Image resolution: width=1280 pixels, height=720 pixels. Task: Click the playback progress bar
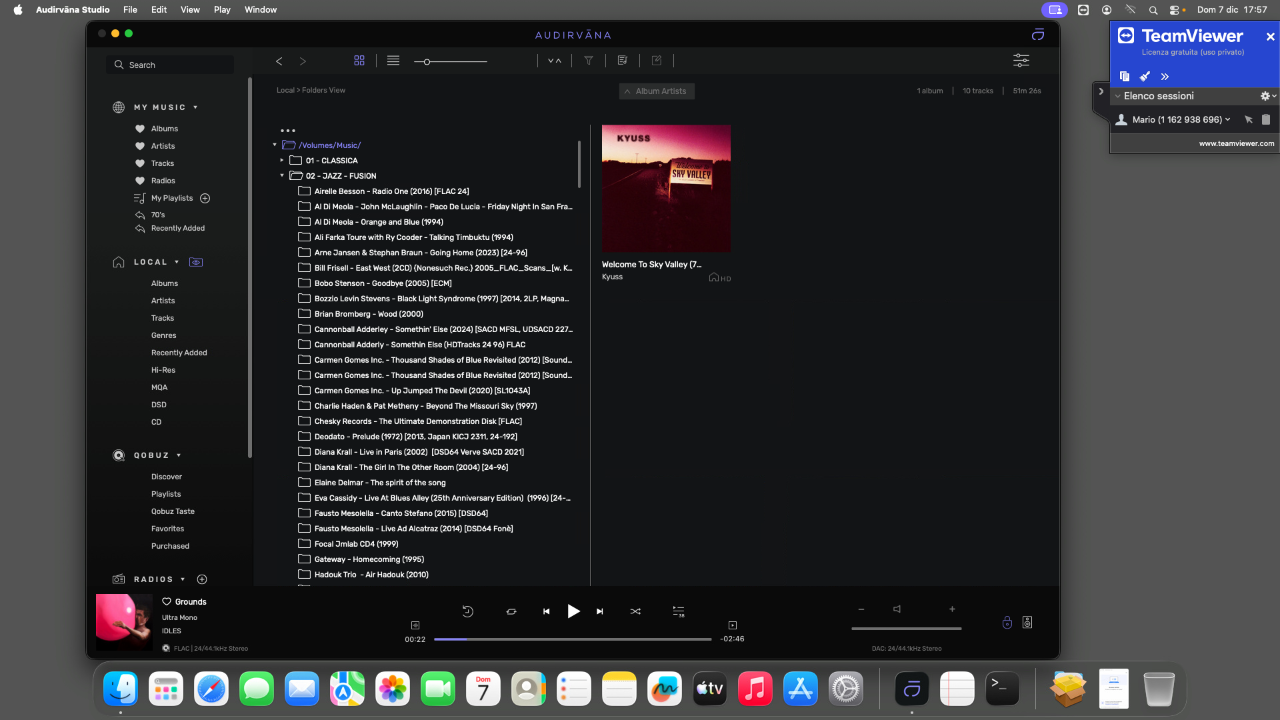pos(572,638)
